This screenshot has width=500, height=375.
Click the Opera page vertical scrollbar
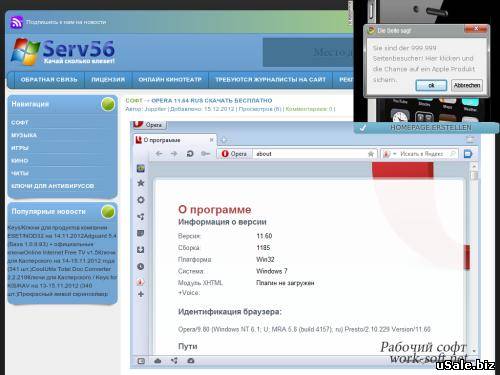[474, 257]
